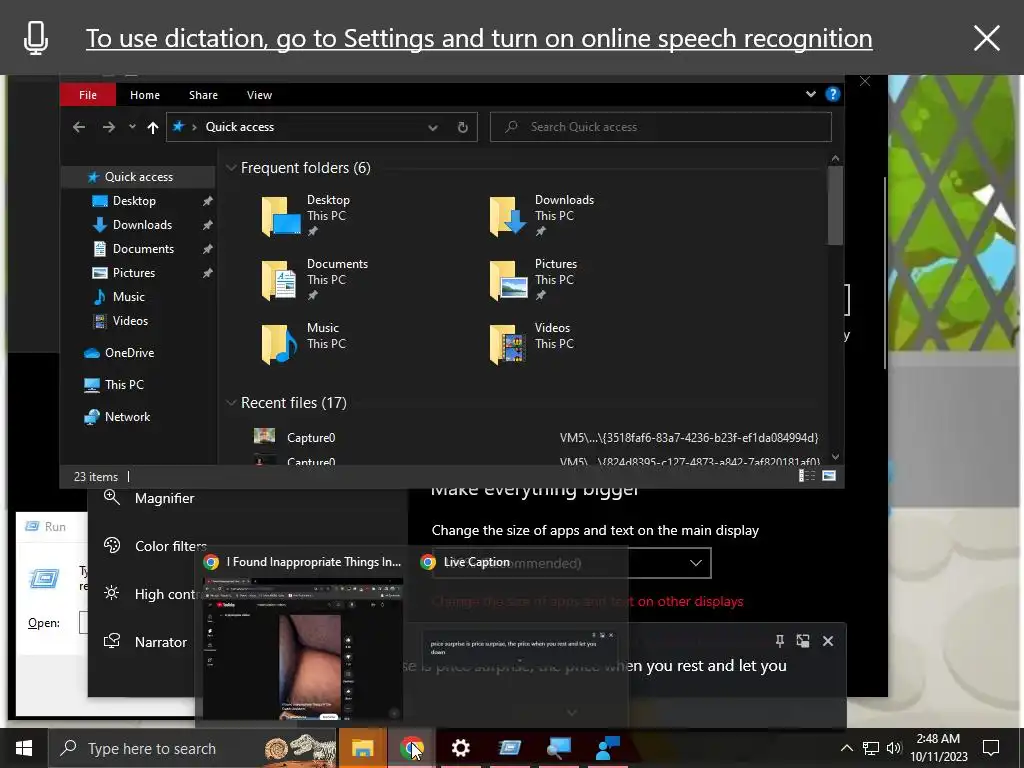1024x768 pixels.
Task: Select the Music frequent folder icon
Action: click(x=279, y=344)
